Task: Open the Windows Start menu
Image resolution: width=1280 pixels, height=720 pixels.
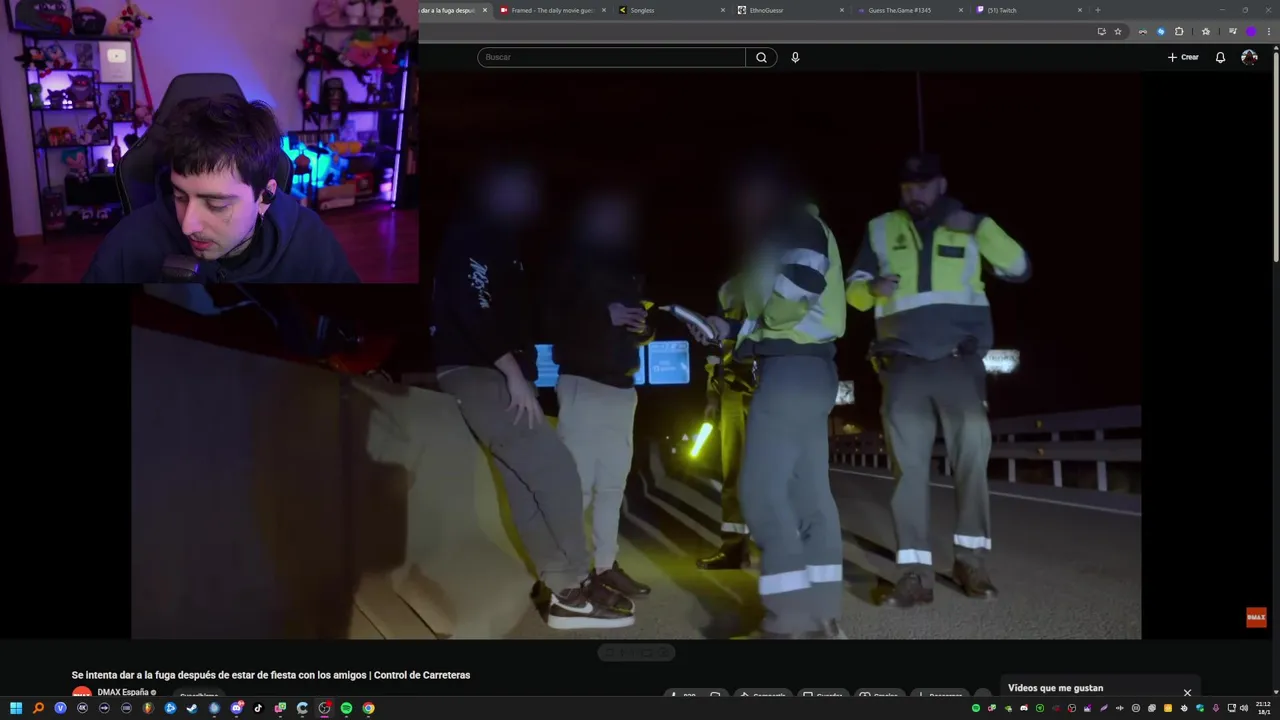Action: (x=16, y=708)
